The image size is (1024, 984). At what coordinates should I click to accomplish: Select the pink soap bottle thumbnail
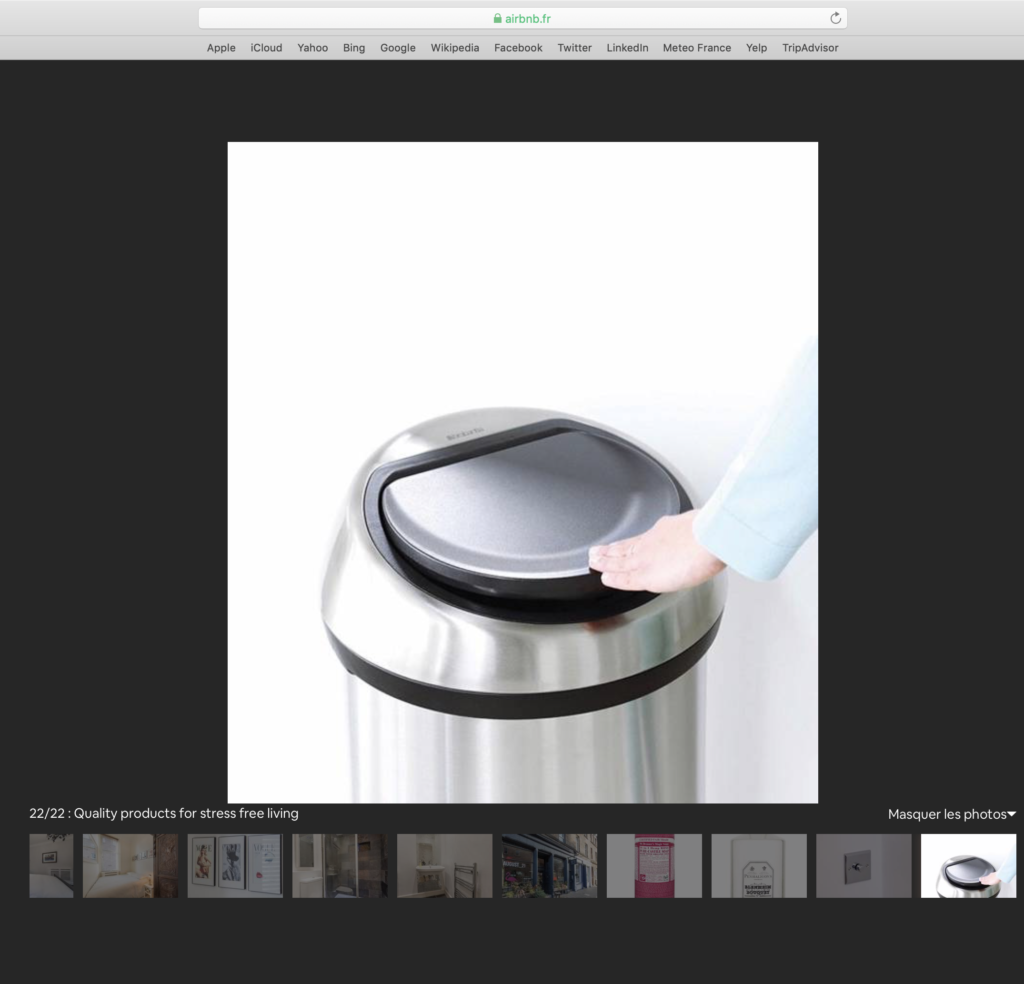pyautogui.click(x=654, y=865)
